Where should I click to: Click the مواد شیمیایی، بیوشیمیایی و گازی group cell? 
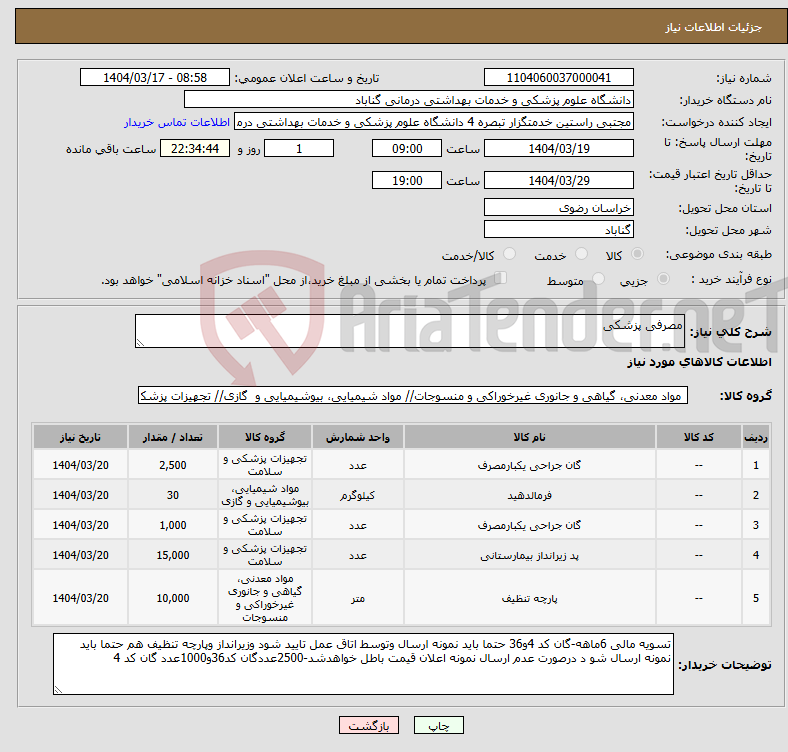pyautogui.click(x=265, y=495)
